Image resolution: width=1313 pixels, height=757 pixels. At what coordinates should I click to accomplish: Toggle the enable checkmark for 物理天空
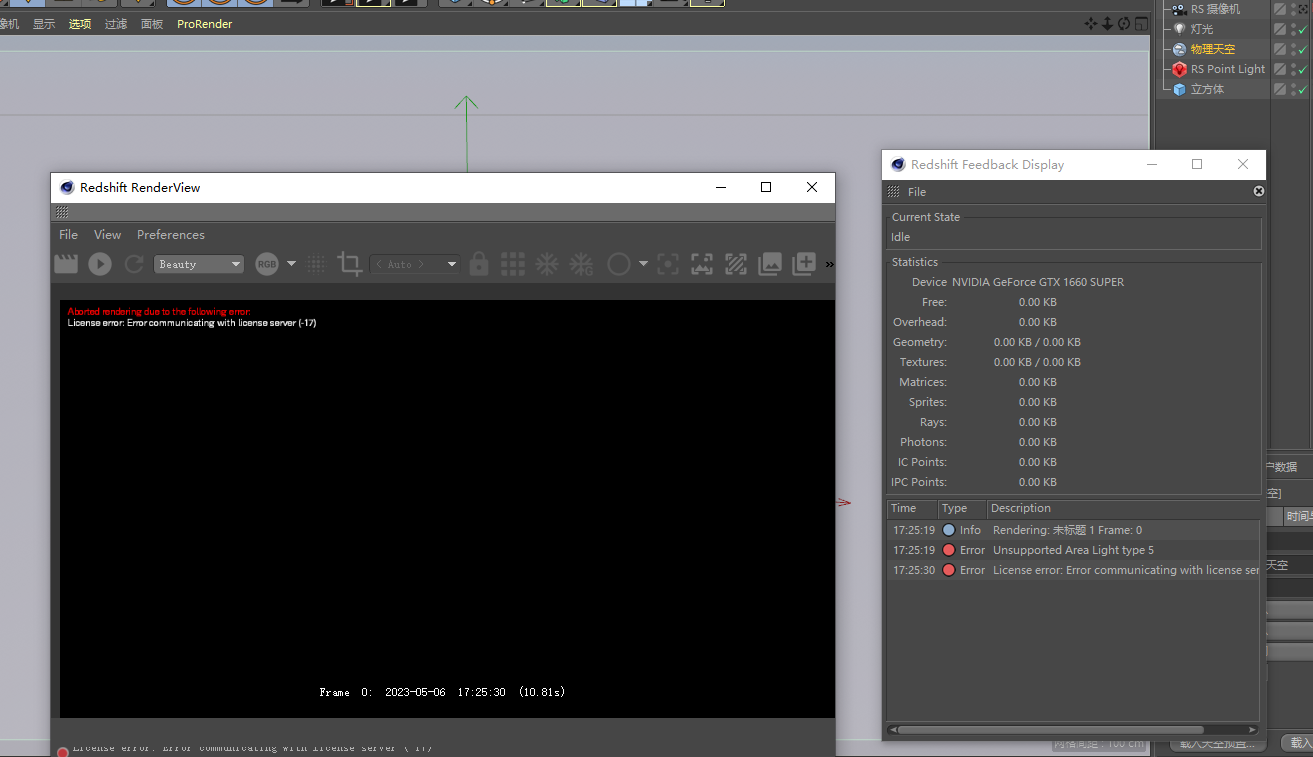1302,49
